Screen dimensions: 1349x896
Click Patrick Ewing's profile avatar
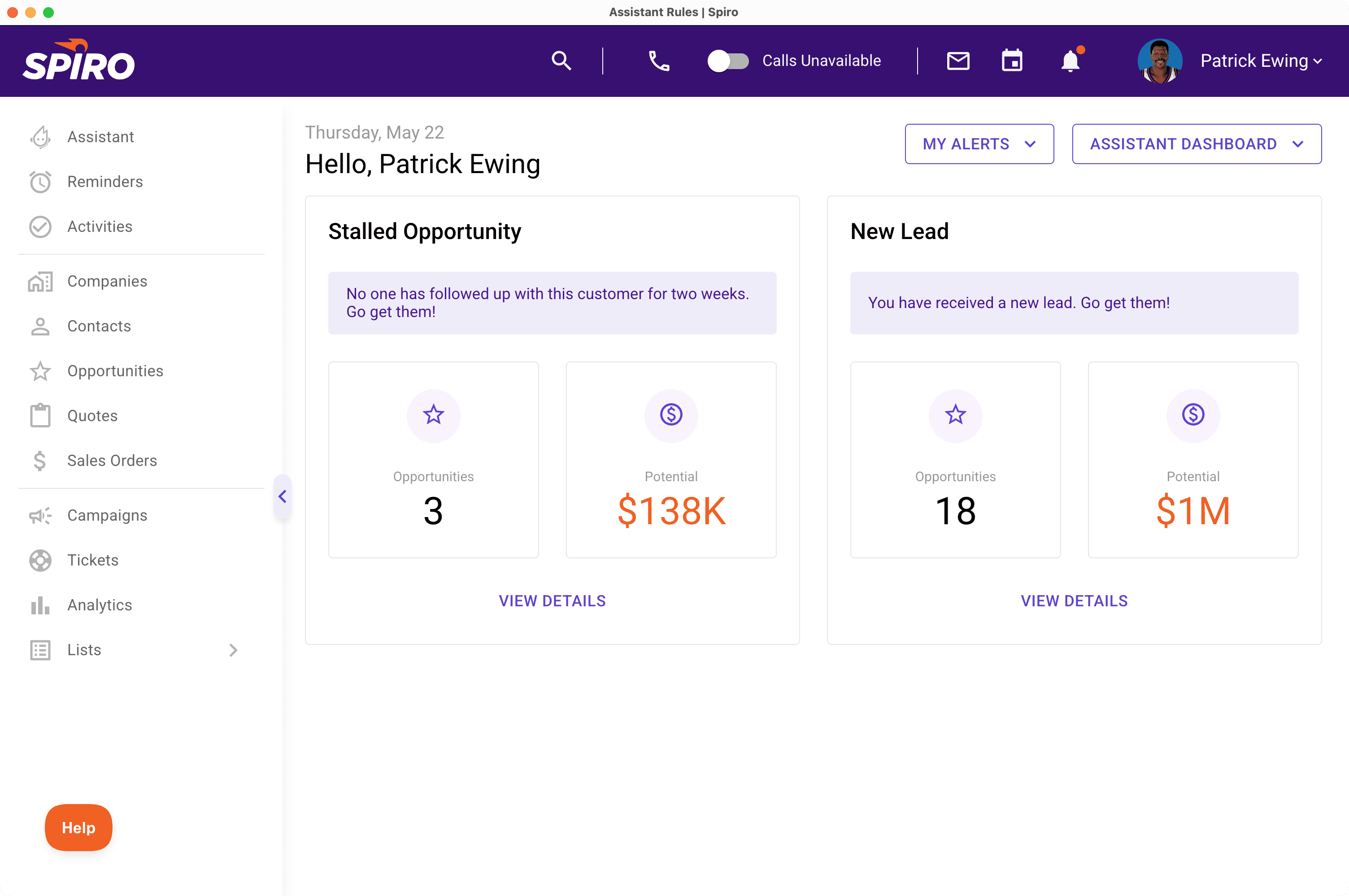(1160, 61)
